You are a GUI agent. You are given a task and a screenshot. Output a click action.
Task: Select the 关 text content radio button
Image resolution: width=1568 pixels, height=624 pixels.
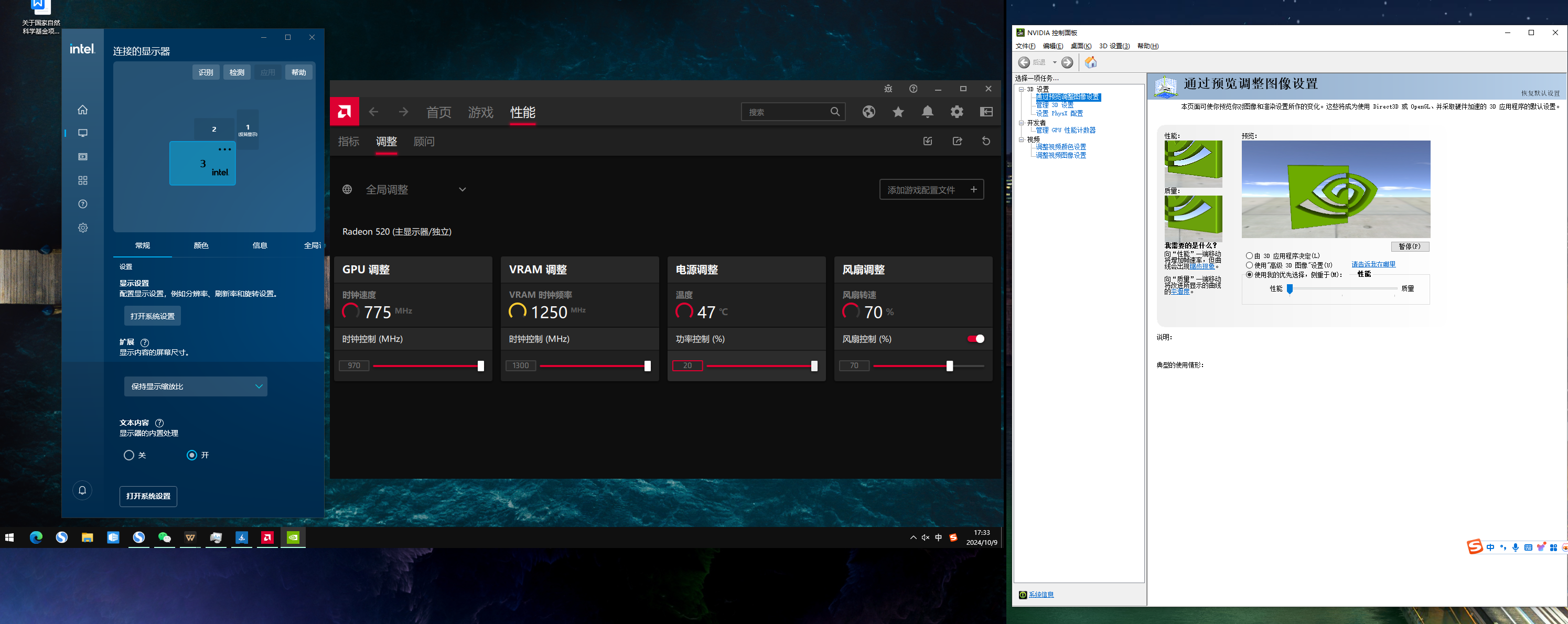click(x=128, y=455)
